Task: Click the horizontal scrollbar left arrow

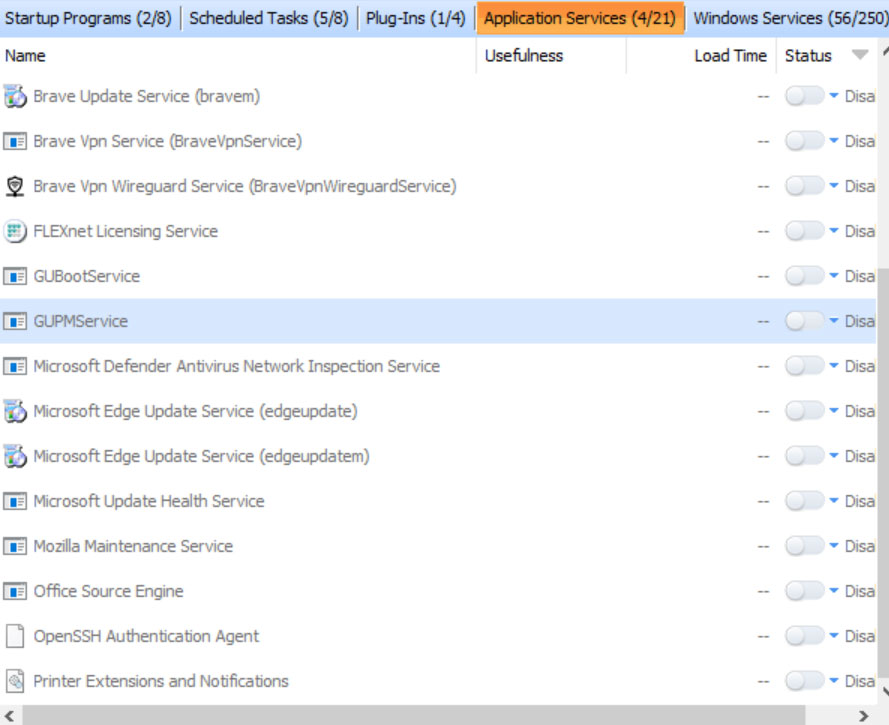Action: [9, 716]
